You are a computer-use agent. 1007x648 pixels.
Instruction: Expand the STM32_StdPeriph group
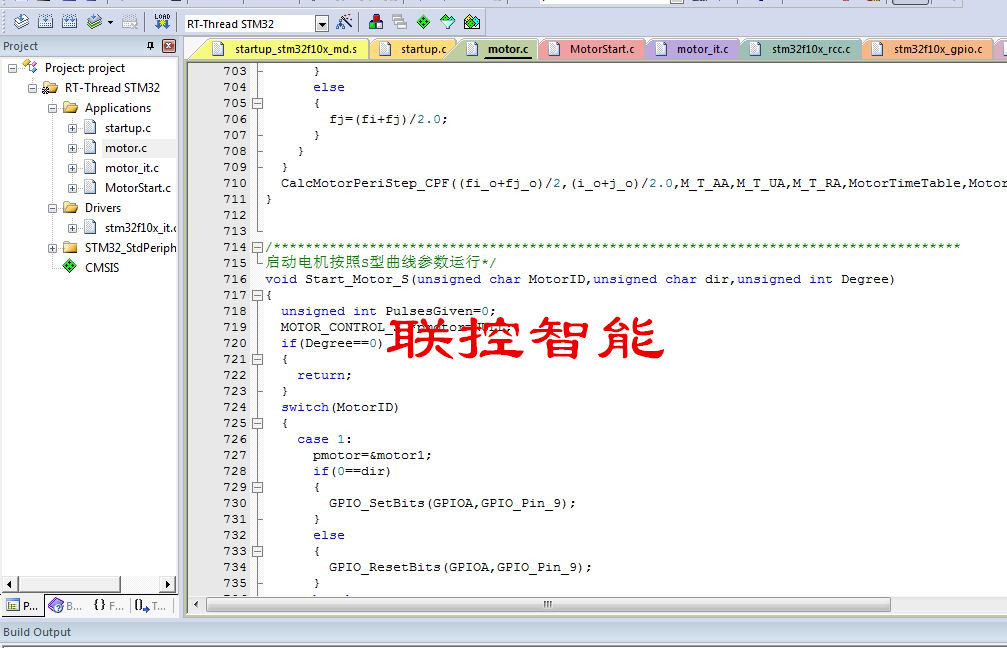pyautogui.click(x=53, y=248)
